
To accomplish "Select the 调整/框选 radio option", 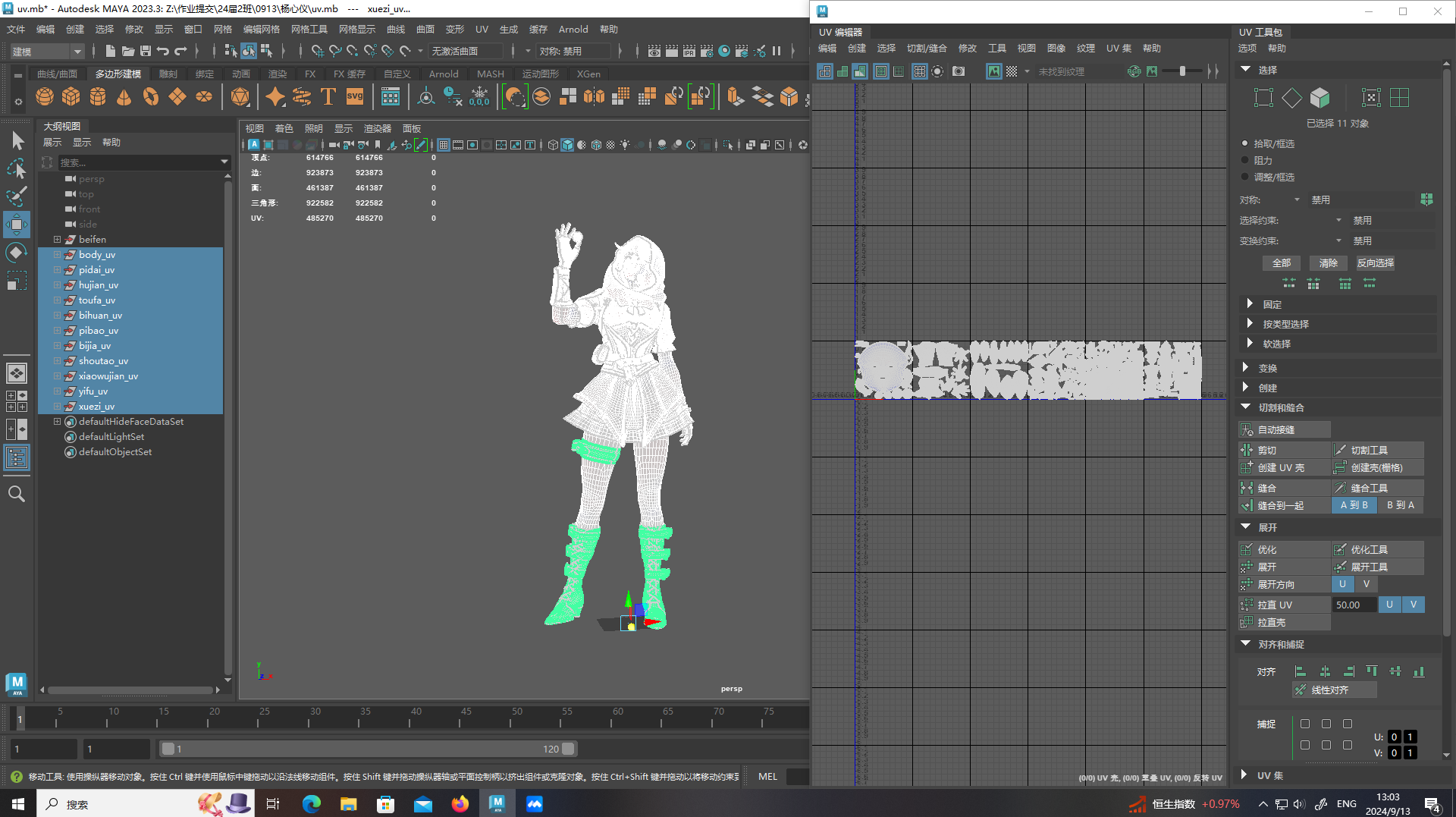I will pyautogui.click(x=1244, y=177).
